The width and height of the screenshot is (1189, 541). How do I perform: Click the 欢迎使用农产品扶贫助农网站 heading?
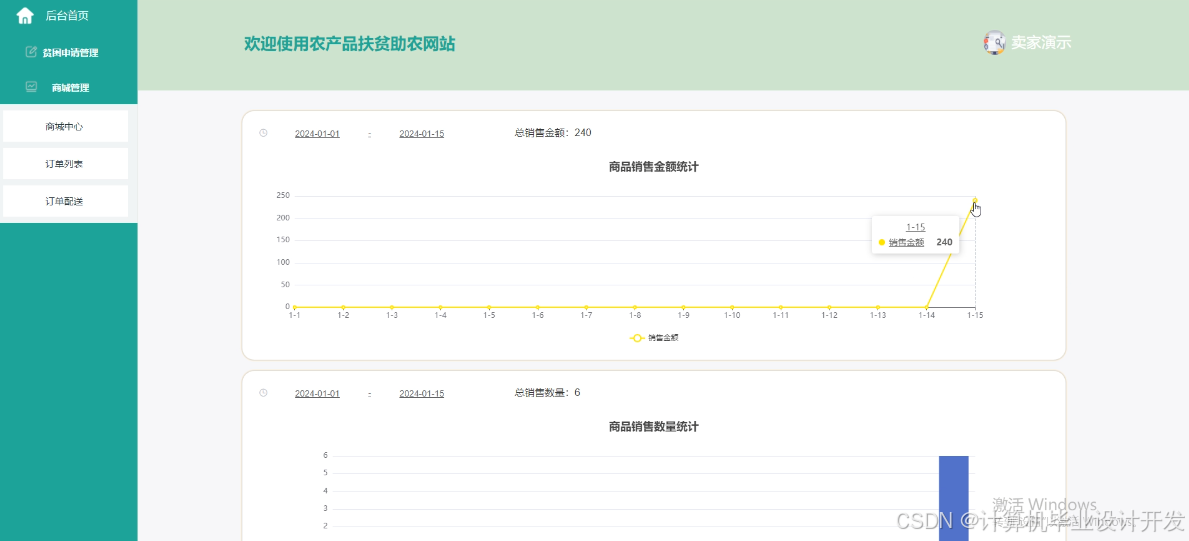click(x=350, y=44)
